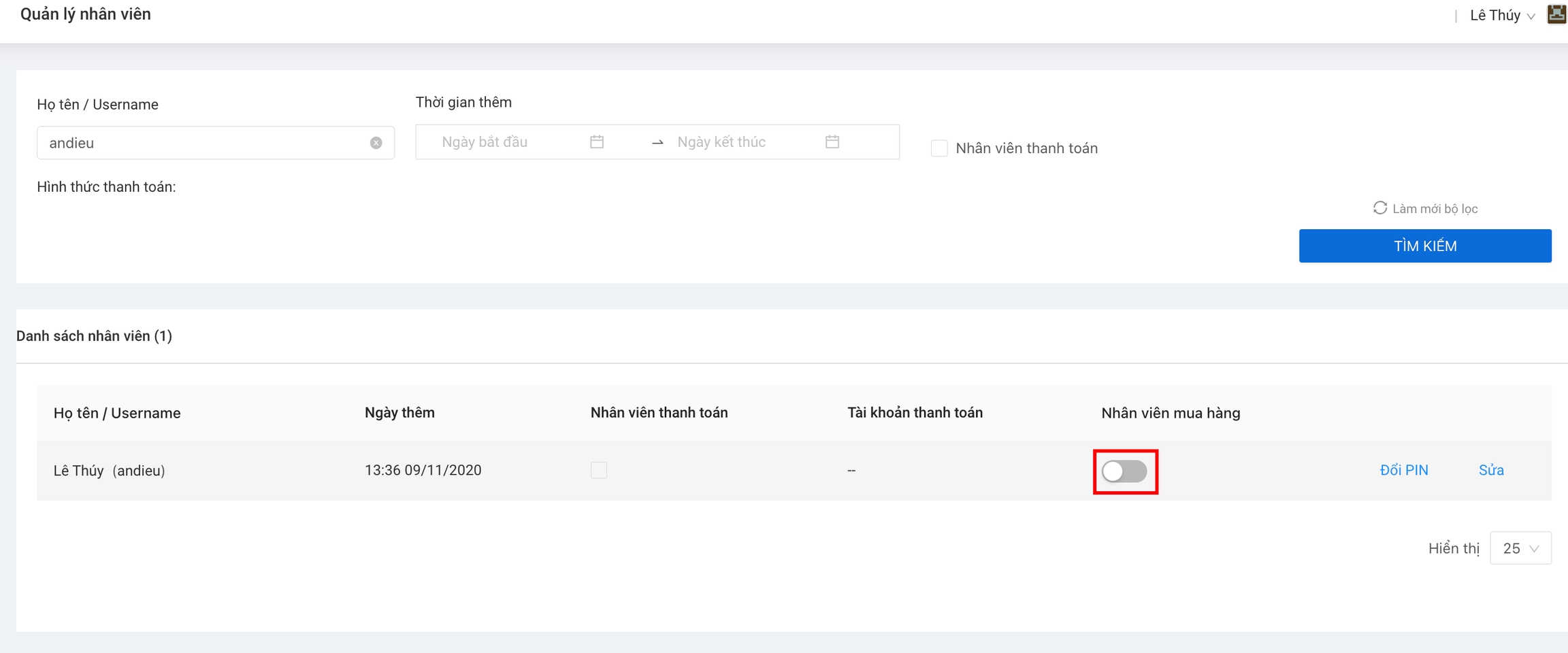Click the user avatar in top corner

click(1556, 14)
